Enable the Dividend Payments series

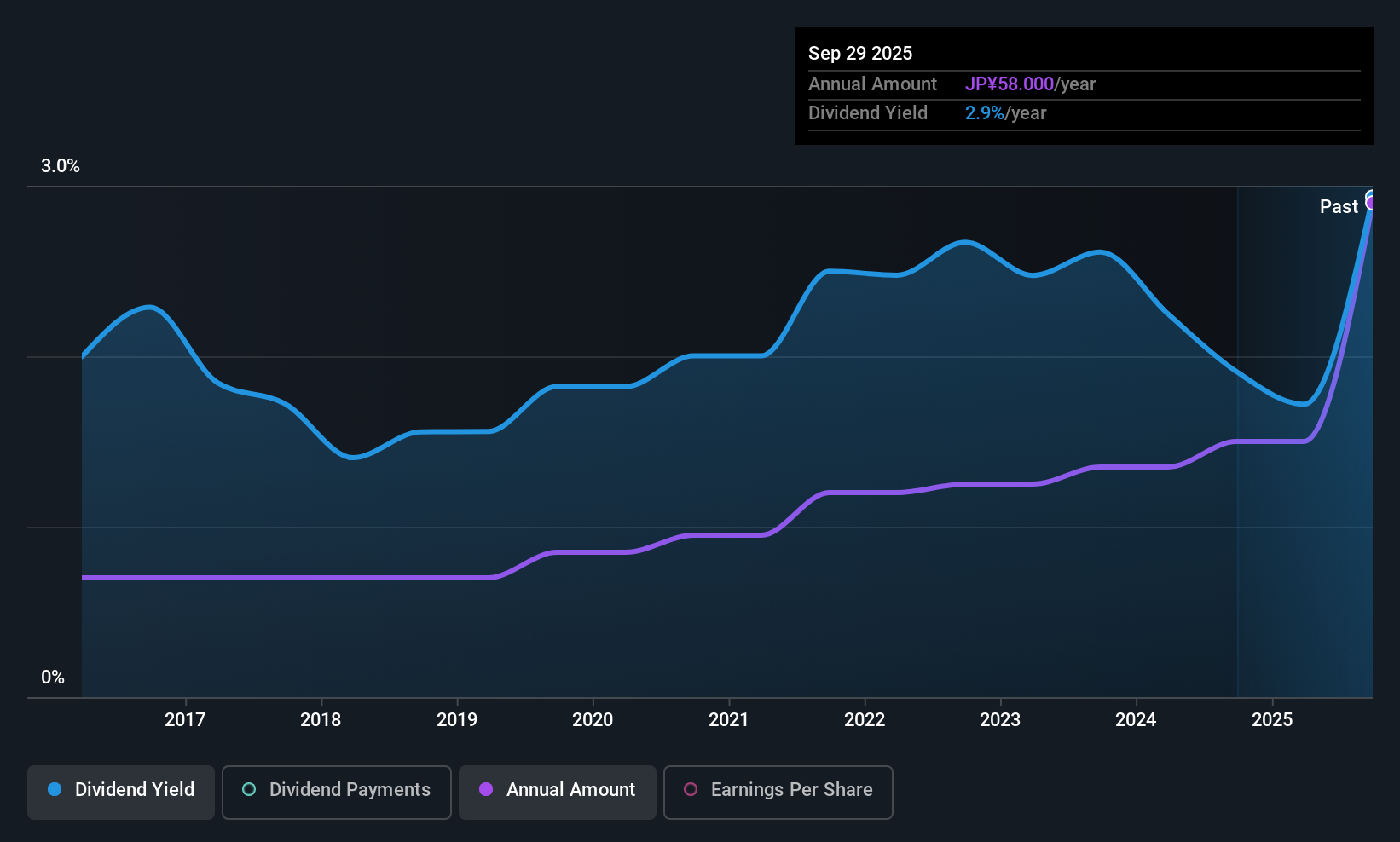(x=336, y=792)
